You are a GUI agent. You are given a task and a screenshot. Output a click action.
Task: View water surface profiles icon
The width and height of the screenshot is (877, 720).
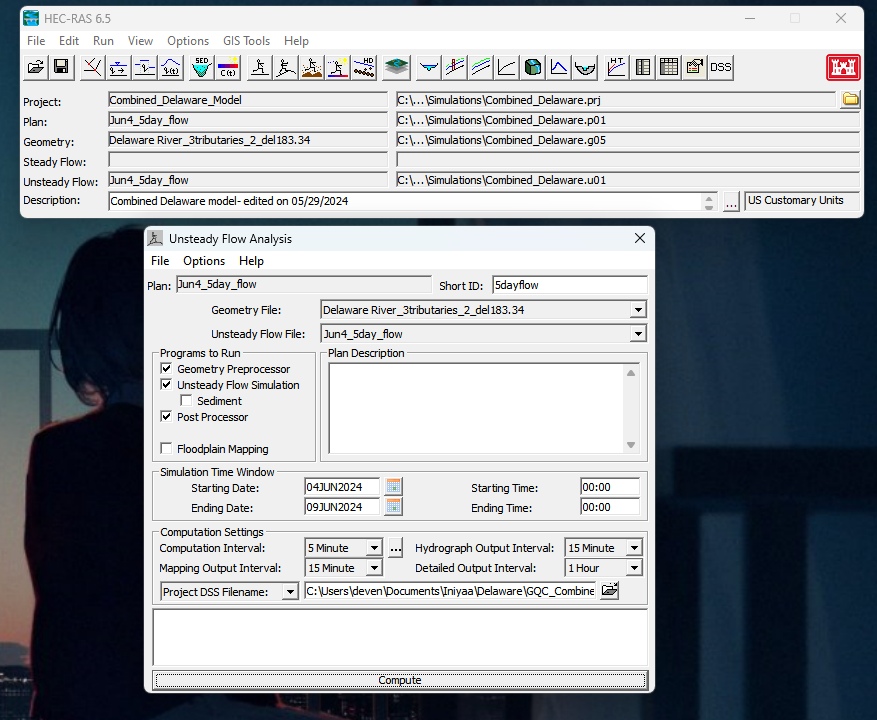455,68
